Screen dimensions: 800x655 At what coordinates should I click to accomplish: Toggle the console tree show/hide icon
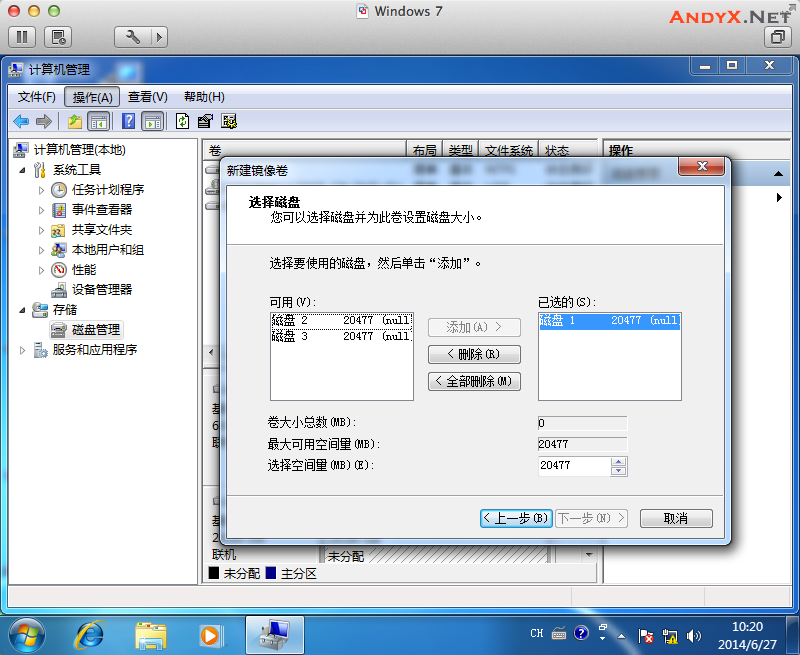click(99, 121)
